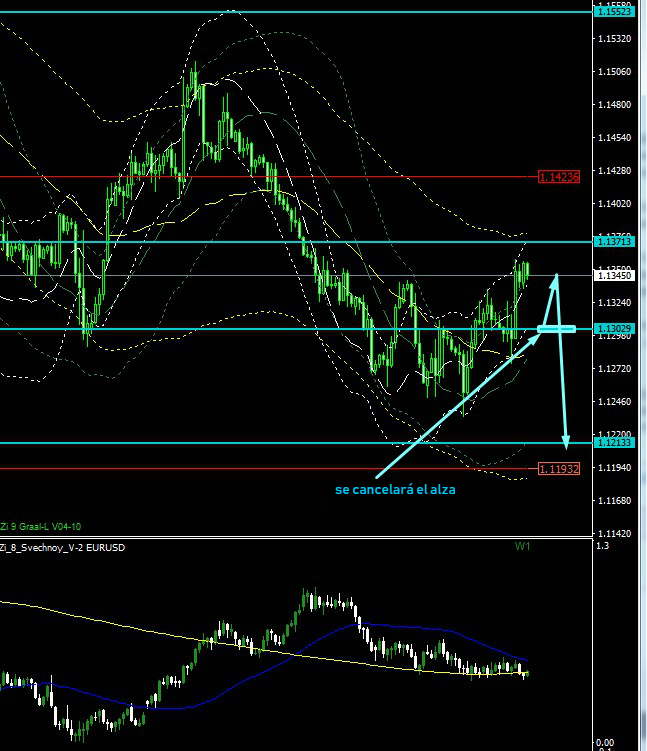Click the 'Zi 9 Graal-L V04-10' indicator label

tap(41, 526)
